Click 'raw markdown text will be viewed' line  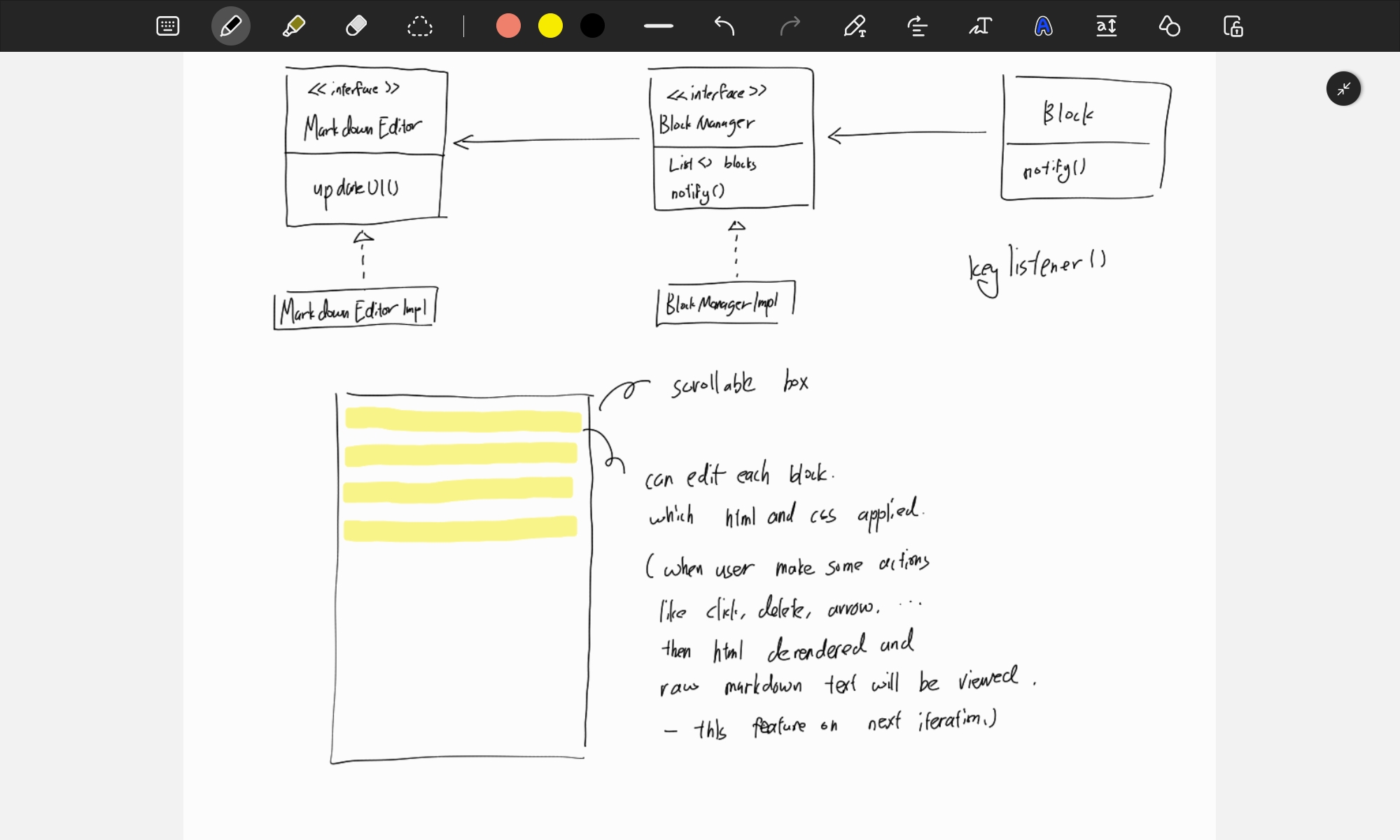(847, 681)
